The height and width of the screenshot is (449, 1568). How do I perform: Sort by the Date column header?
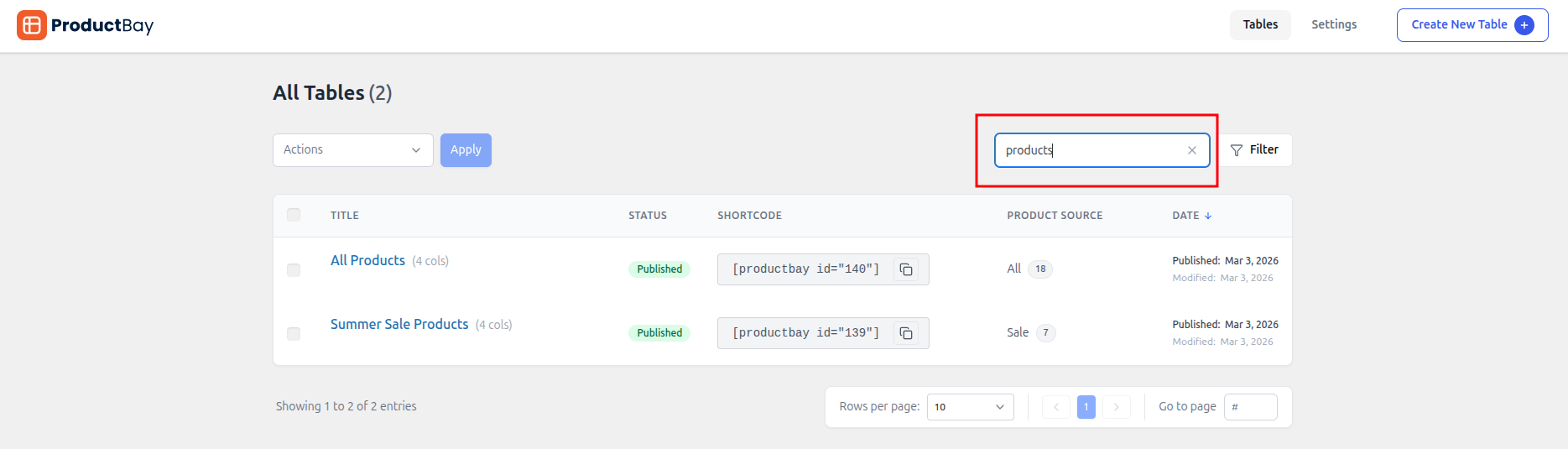coord(1186,216)
